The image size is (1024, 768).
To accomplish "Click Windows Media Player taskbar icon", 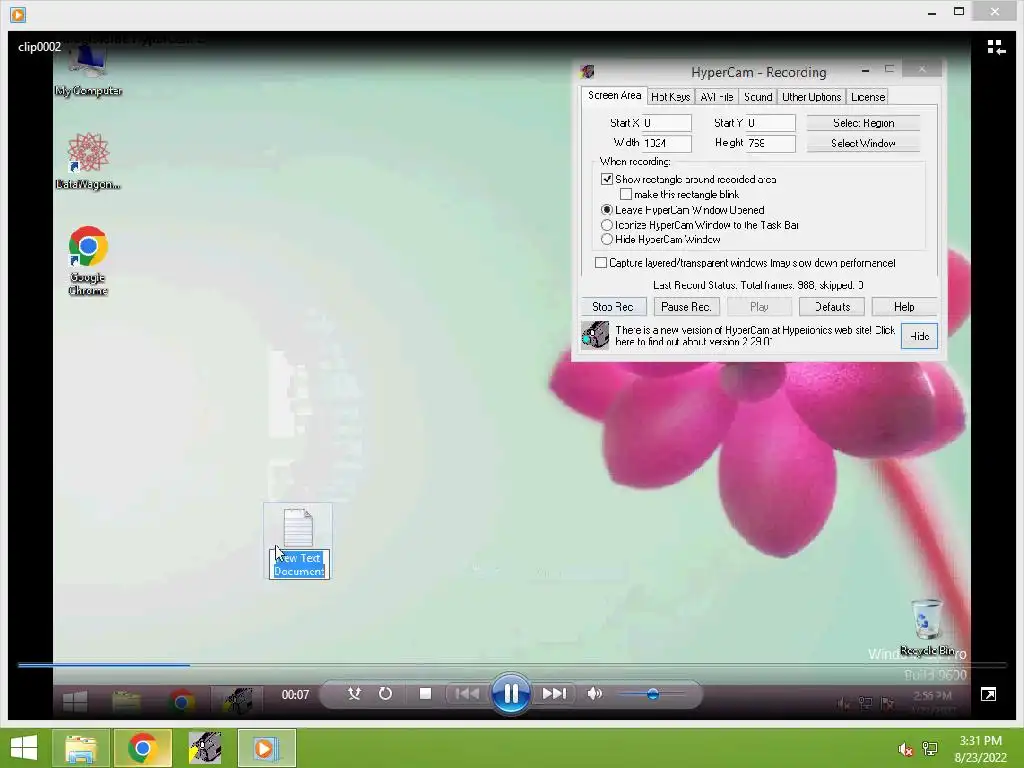I will (x=266, y=748).
